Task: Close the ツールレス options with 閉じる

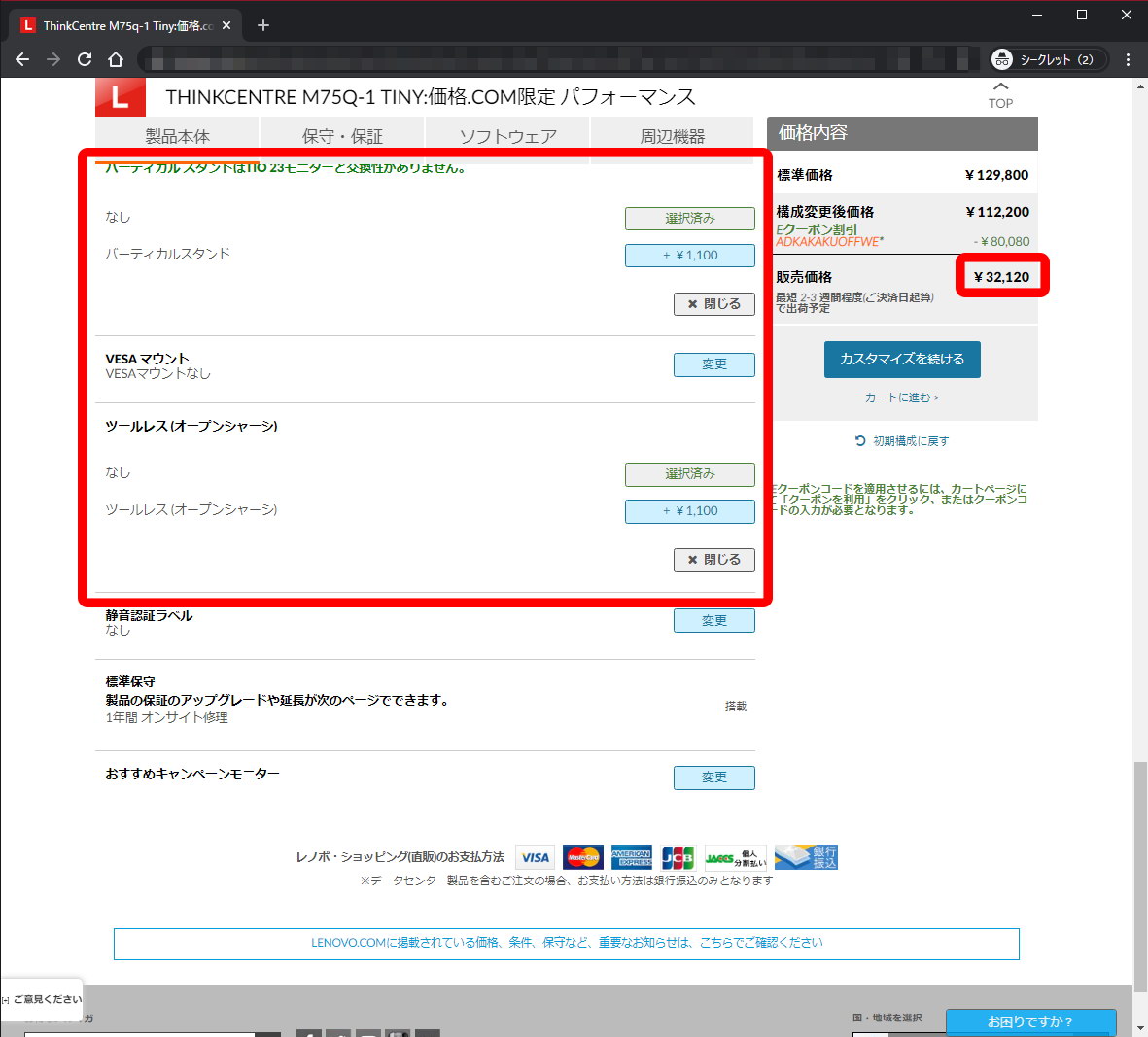Action: click(x=713, y=560)
